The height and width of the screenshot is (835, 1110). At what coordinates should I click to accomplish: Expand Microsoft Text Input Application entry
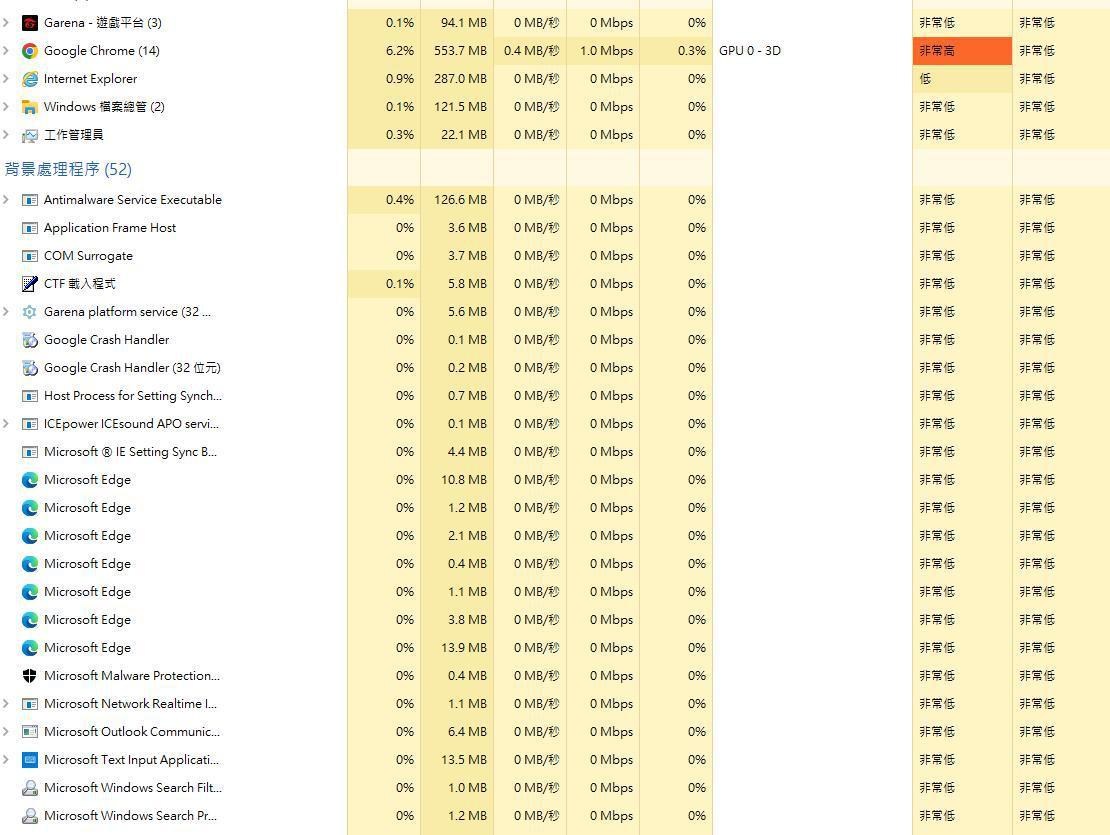[x=6, y=760]
